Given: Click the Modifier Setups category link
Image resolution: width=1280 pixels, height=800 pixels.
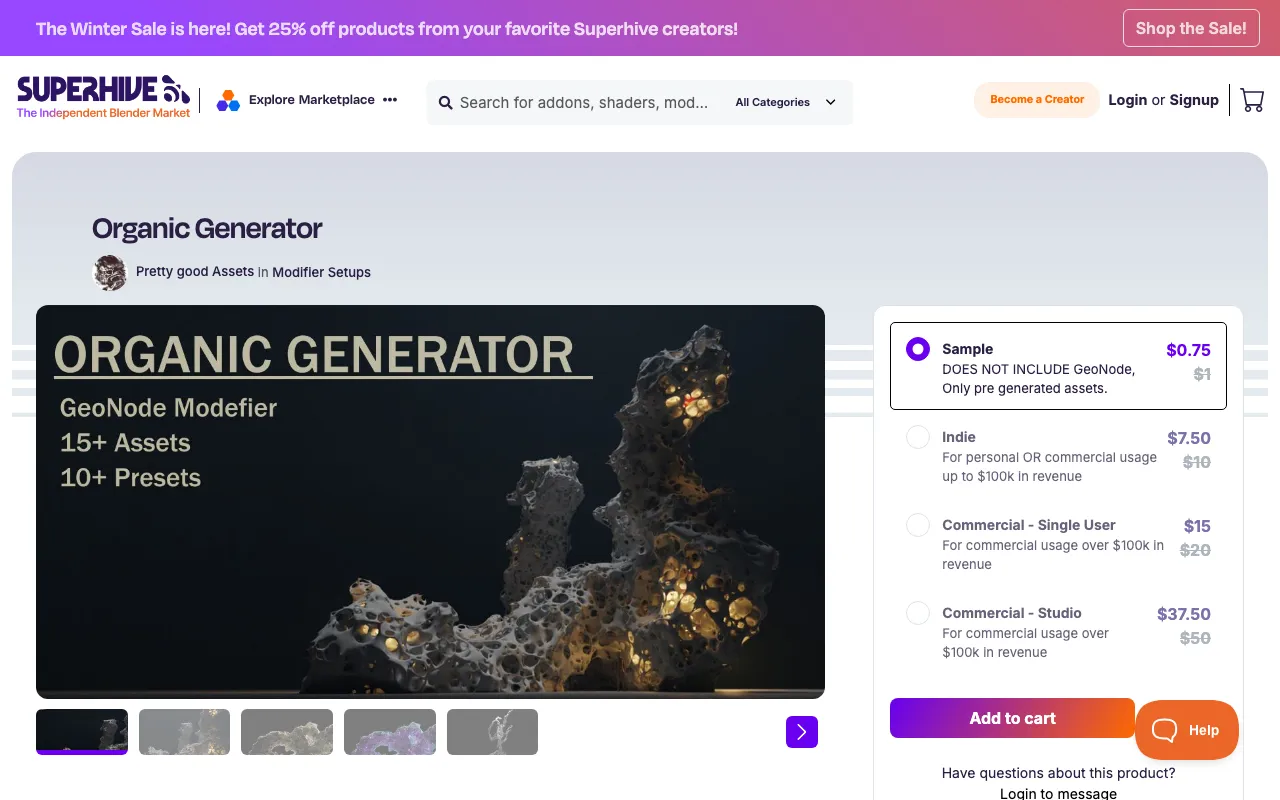Looking at the screenshot, I should (321, 272).
